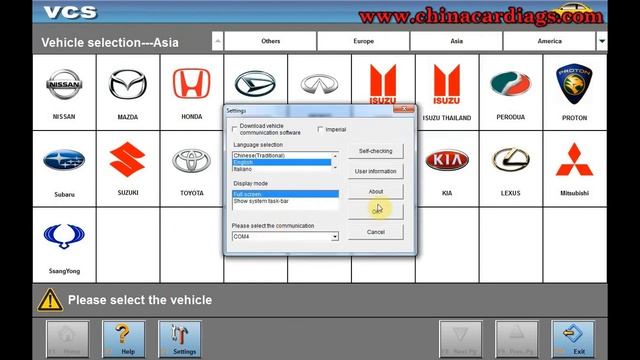This screenshot has height=360, width=640.
Task: Select Italiano in language list
Action: [282, 169]
